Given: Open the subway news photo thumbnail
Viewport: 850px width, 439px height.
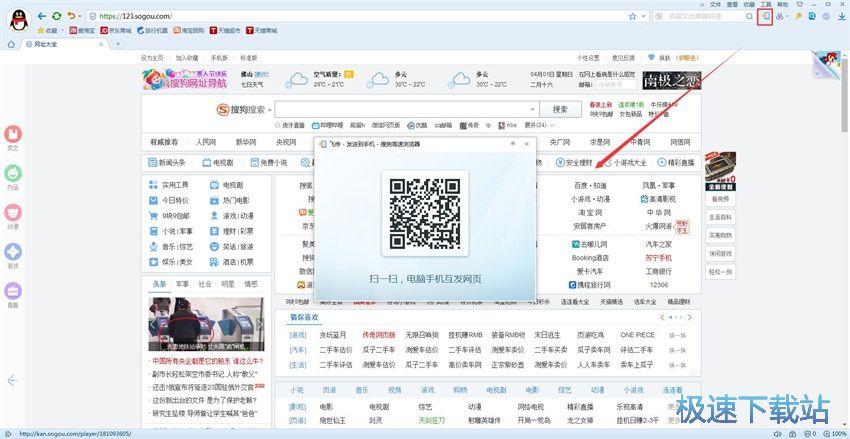Looking at the screenshot, I should click(206, 324).
